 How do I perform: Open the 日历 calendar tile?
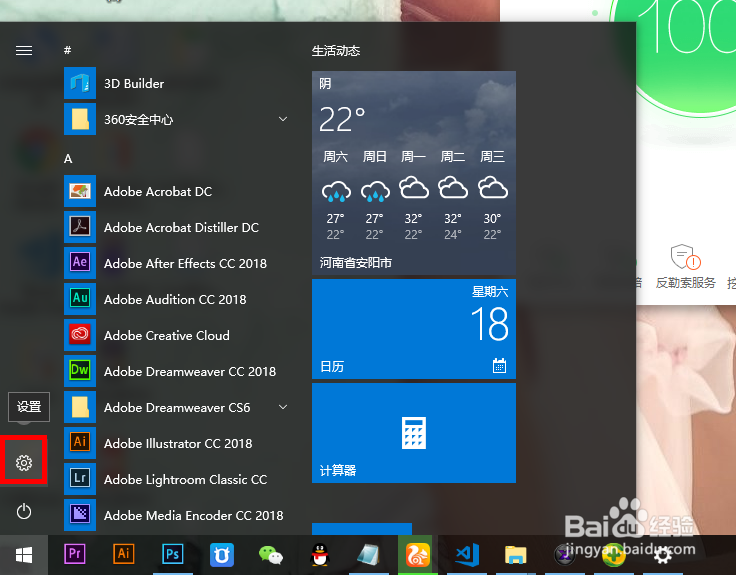pos(414,329)
